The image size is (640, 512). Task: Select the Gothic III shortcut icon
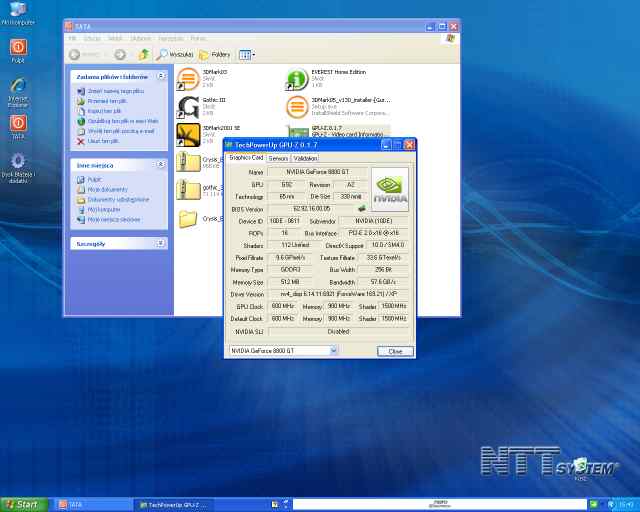(x=189, y=107)
